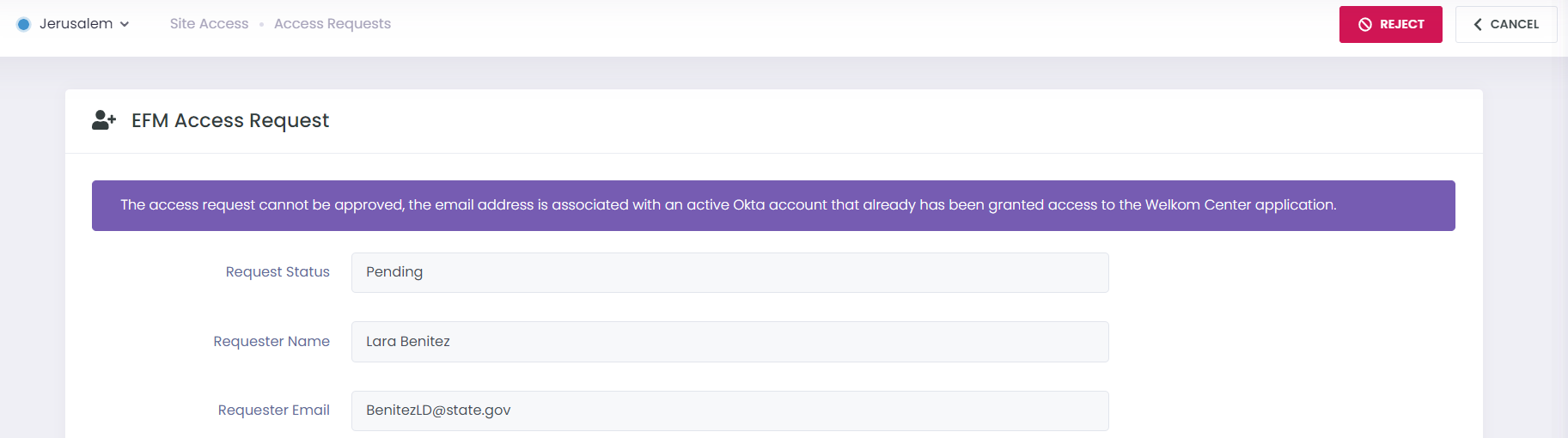Go to the Site Access breadcrumb
This screenshot has width=1568, height=438.
(x=209, y=24)
